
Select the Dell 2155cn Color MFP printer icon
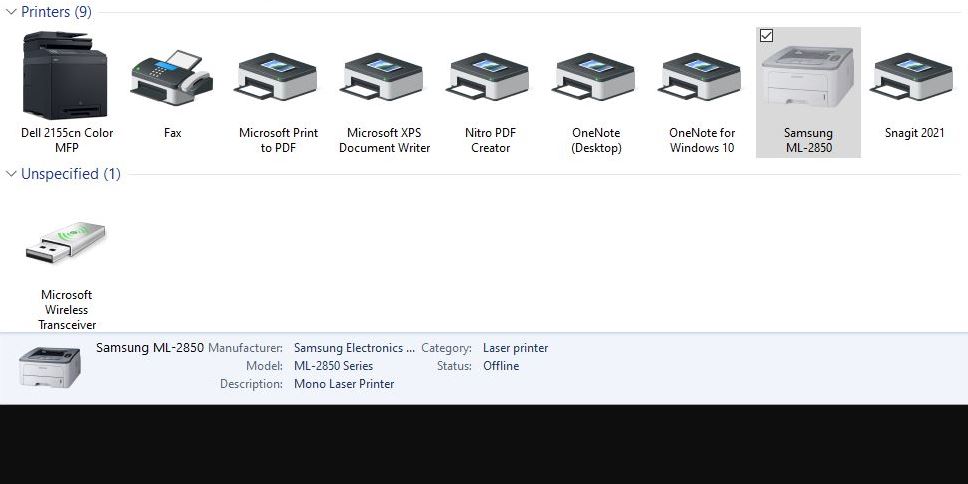pyautogui.click(x=65, y=75)
